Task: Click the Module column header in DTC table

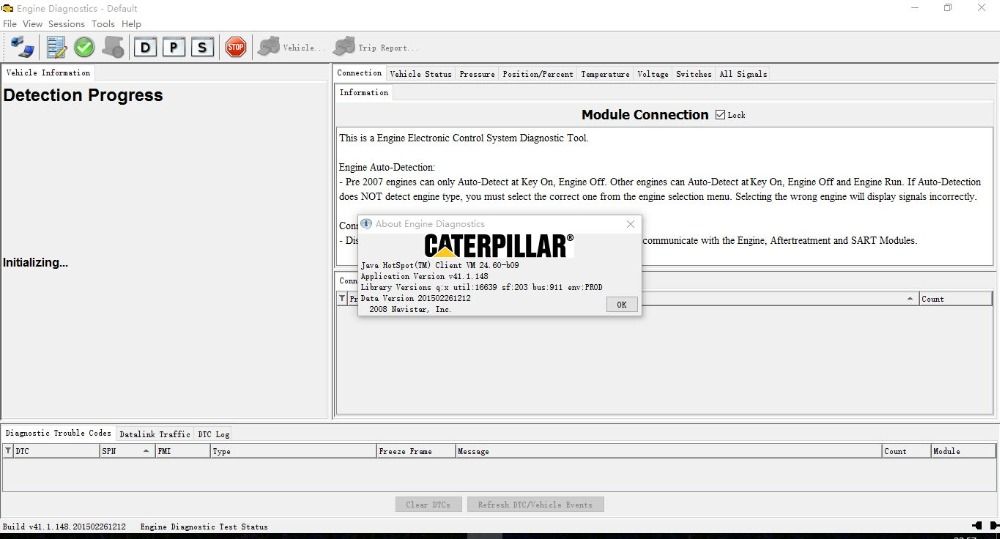Action: tap(963, 451)
